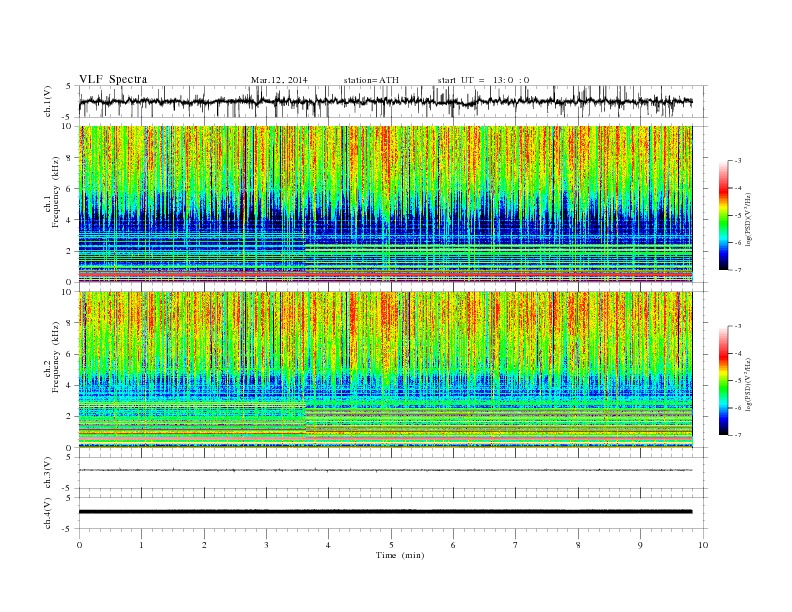
Task: Click the thick black ch.4 voltage trace
Action: [385, 512]
